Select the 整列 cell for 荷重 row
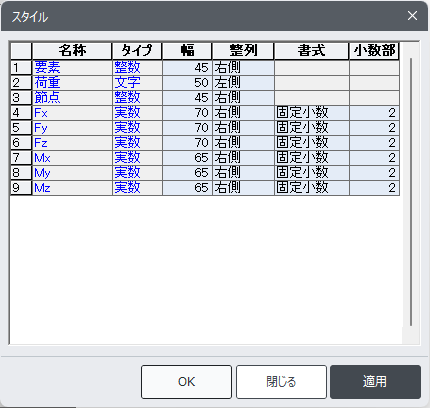 [x=243, y=83]
